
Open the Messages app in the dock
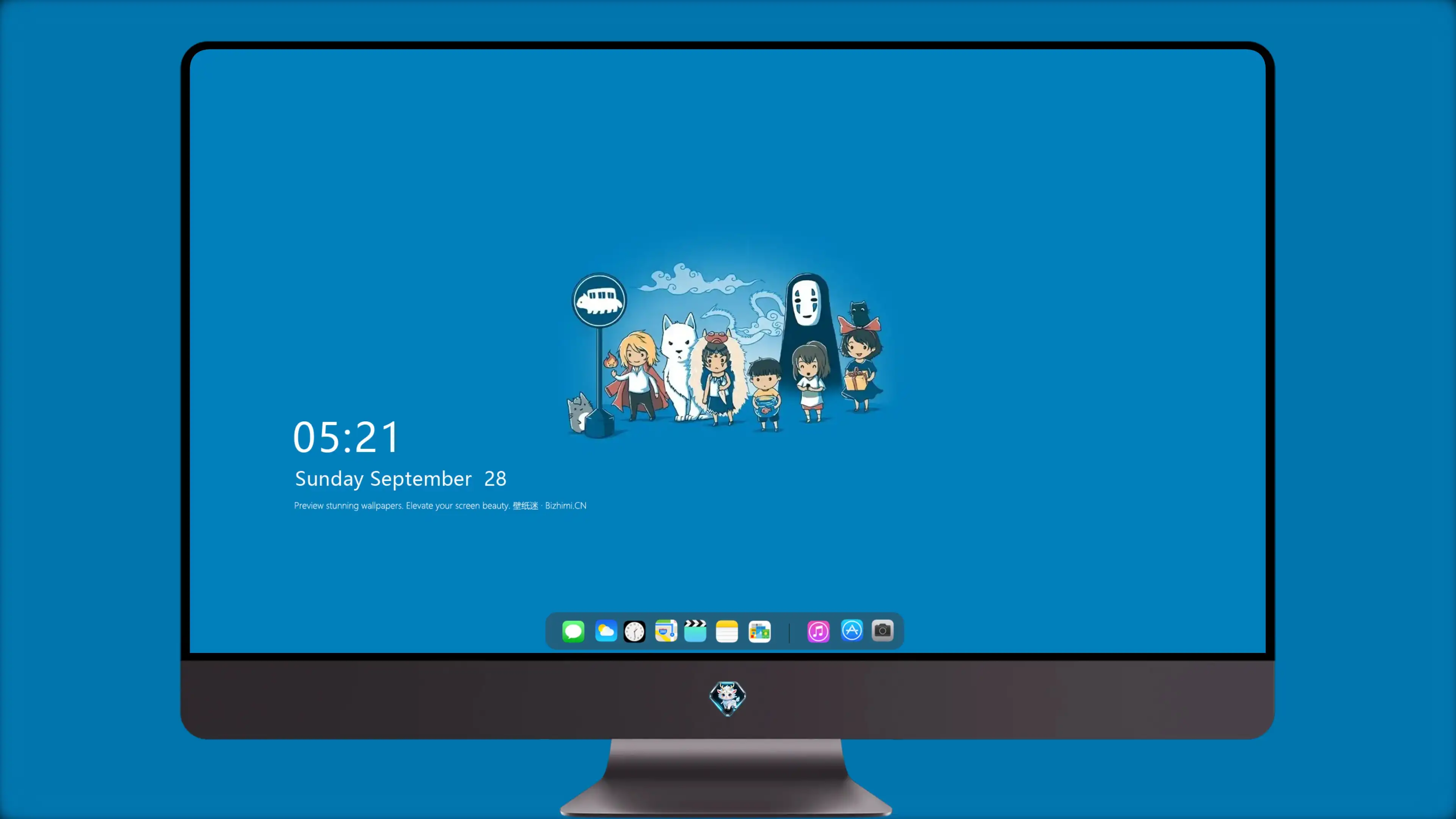pos(573,631)
